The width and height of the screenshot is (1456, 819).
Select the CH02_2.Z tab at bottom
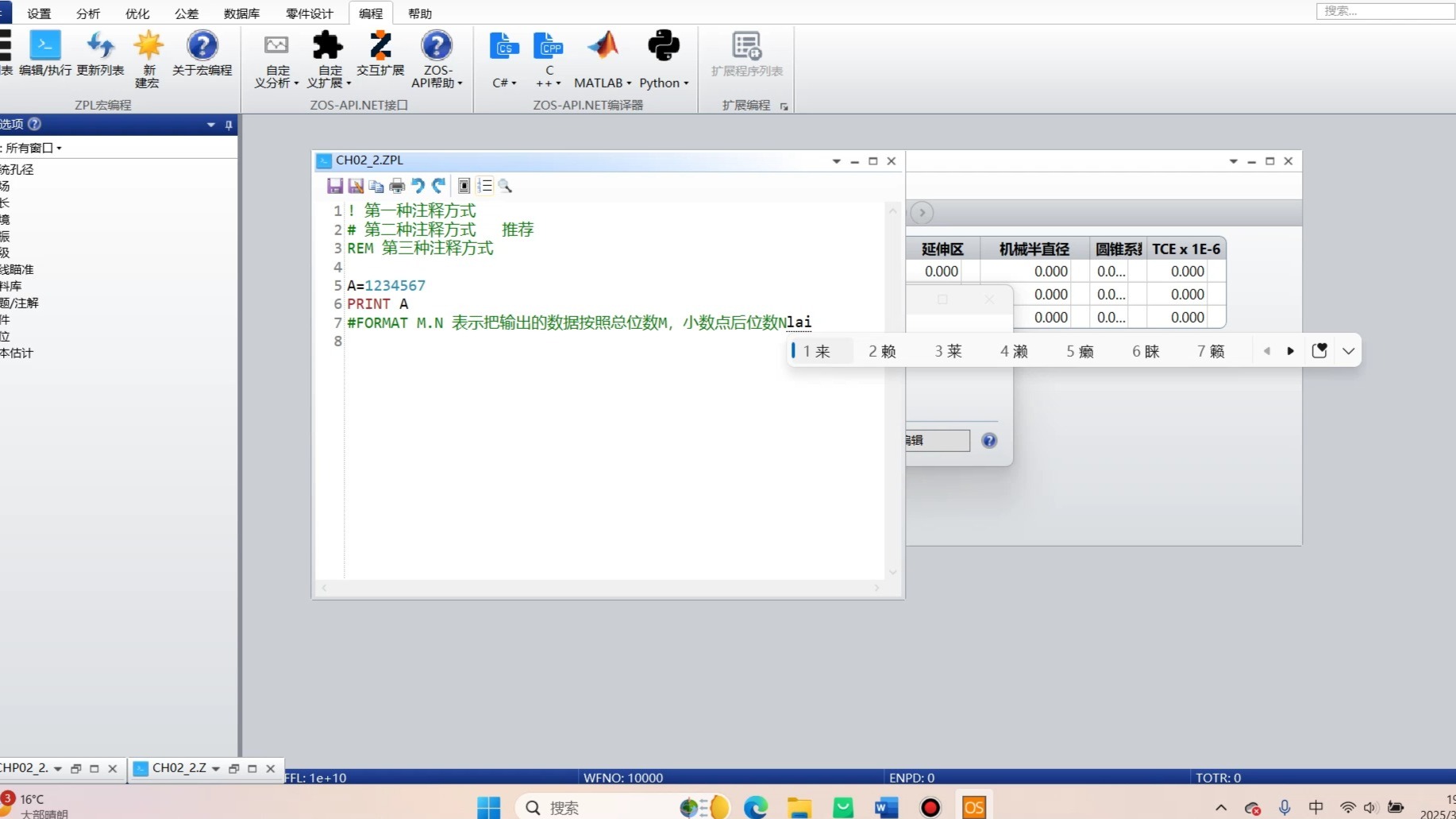pyautogui.click(x=179, y=768)
